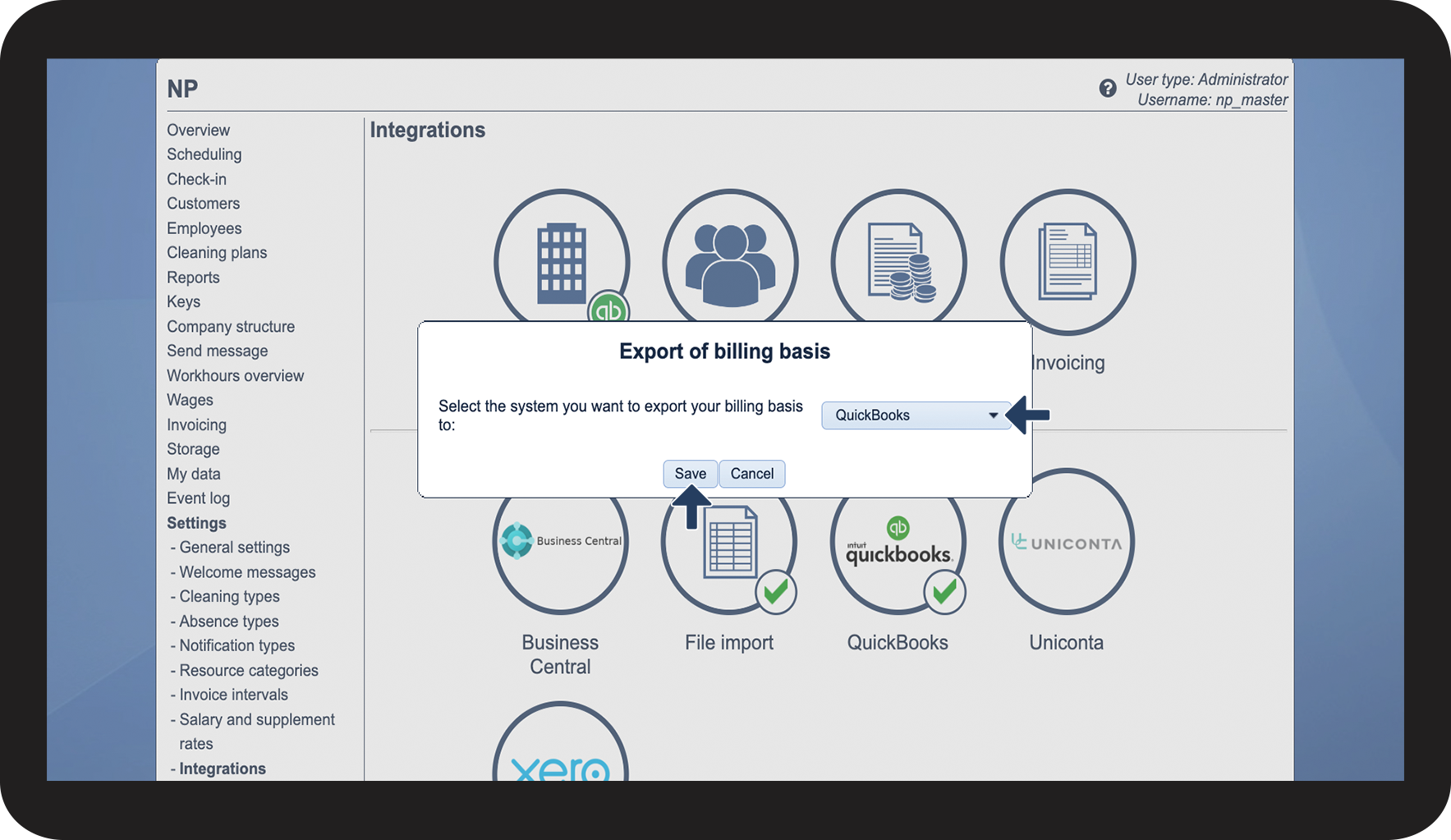Open Salary and supplement rates

(257, 732)
